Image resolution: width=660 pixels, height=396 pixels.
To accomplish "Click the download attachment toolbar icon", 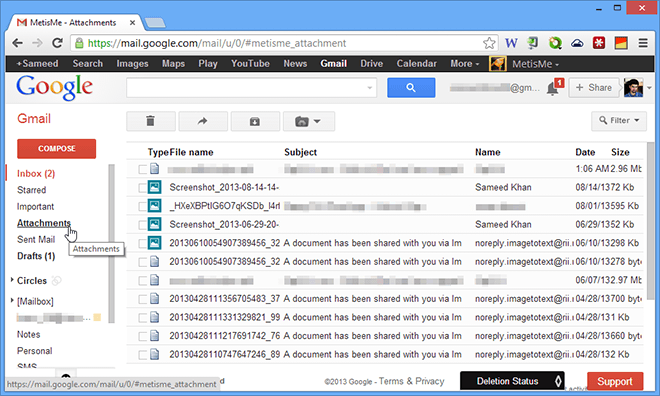I will click(x=255, y=121).
